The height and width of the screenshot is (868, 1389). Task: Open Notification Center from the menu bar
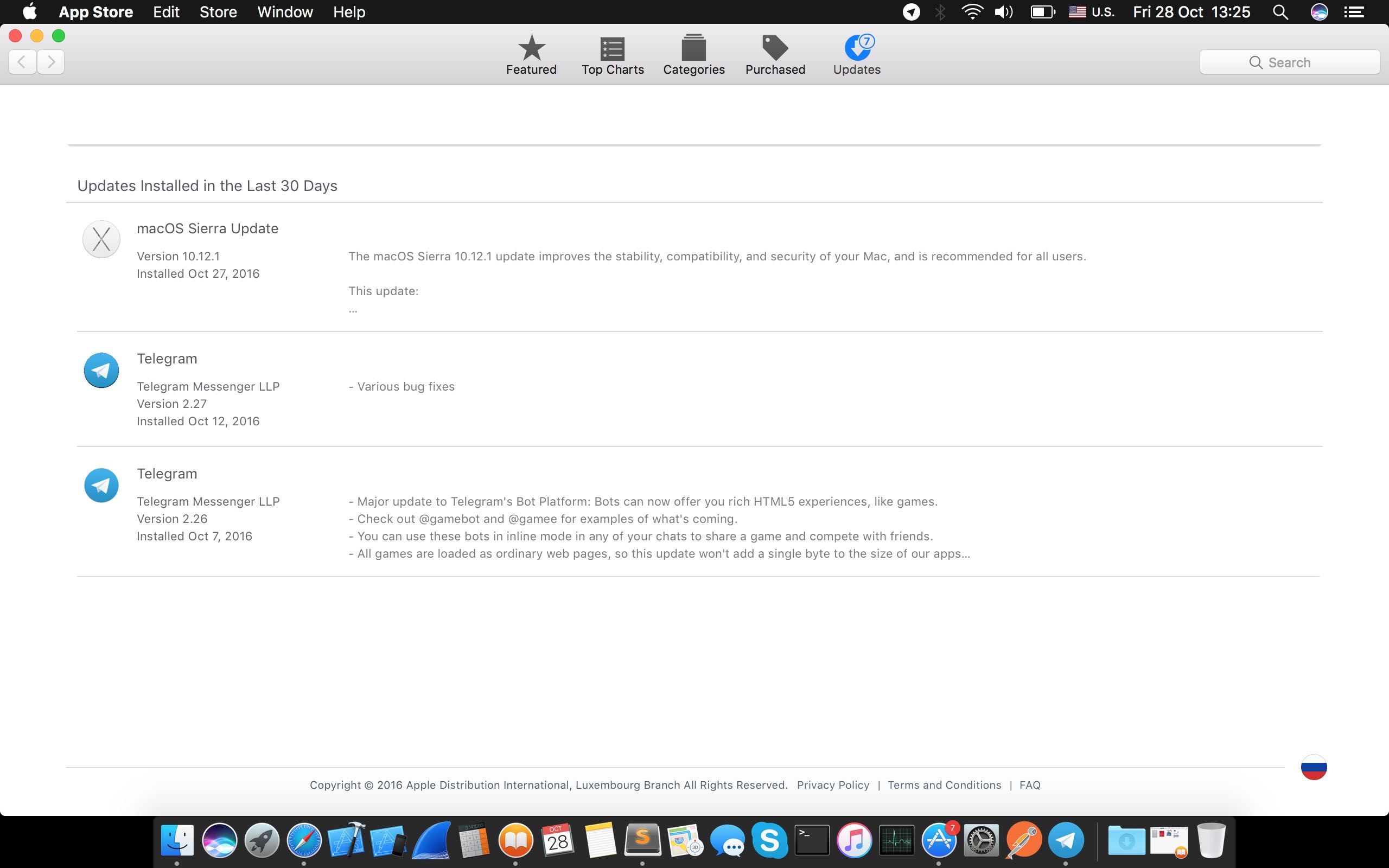click(x=1355, y=12)
